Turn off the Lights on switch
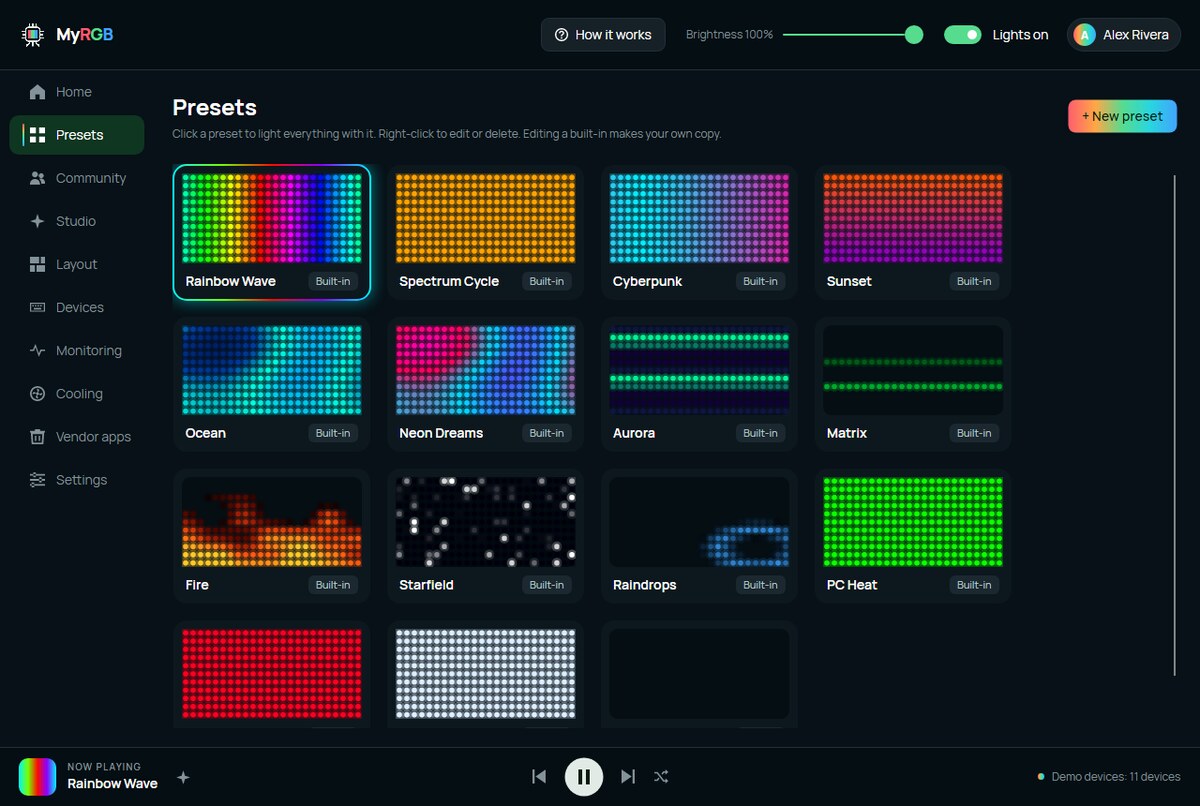Viewport: 1200px width, 806px height. pyautogui.click(x=963, y=35)
